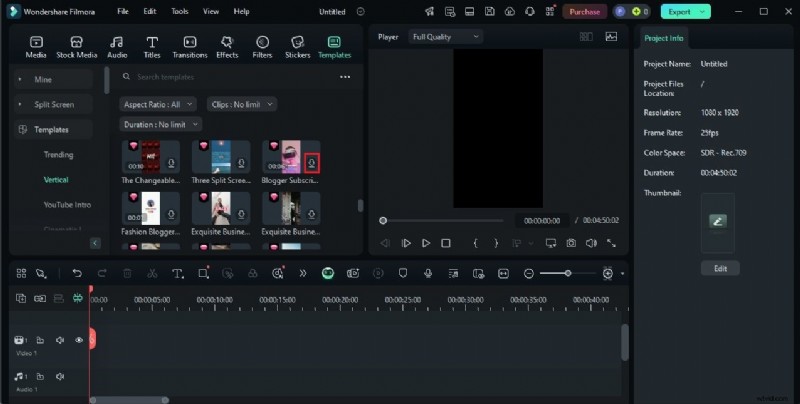Select the Titles tool
This screenshot has width=800, height=404.
coord(152,47)
